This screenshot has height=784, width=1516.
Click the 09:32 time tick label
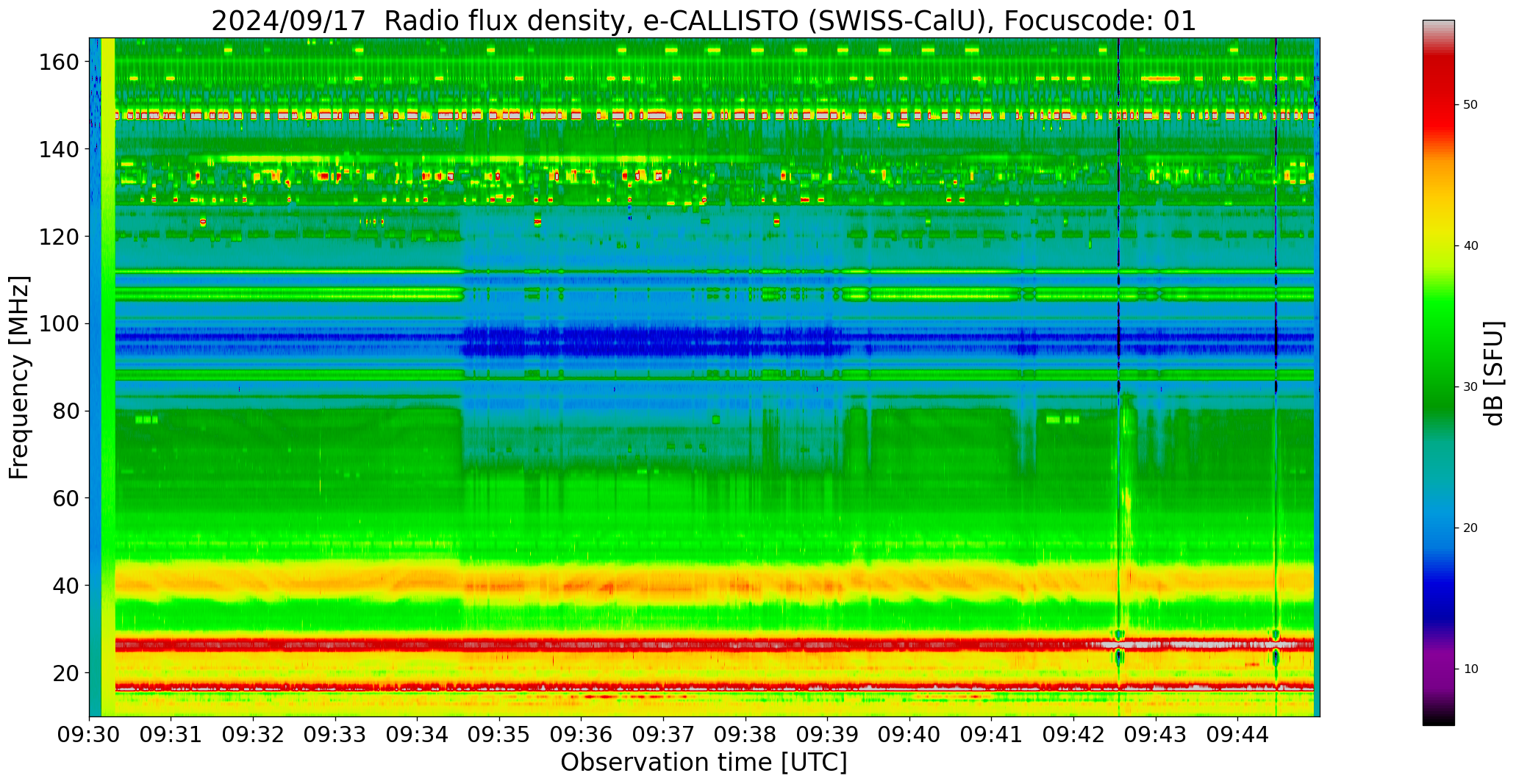tap(254, 733)
